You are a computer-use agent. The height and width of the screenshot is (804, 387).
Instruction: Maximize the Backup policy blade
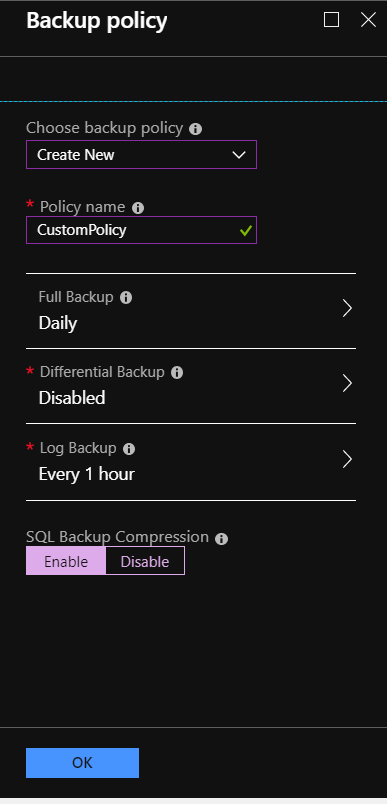(332, 20)
